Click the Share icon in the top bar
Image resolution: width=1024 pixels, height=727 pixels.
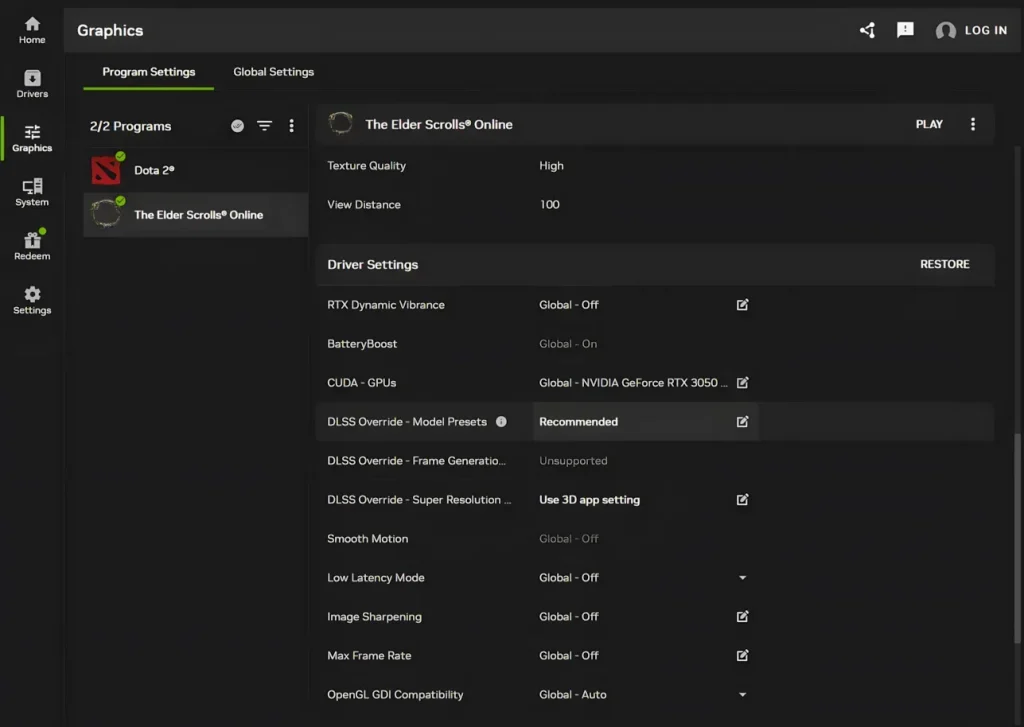click(866, 30)
